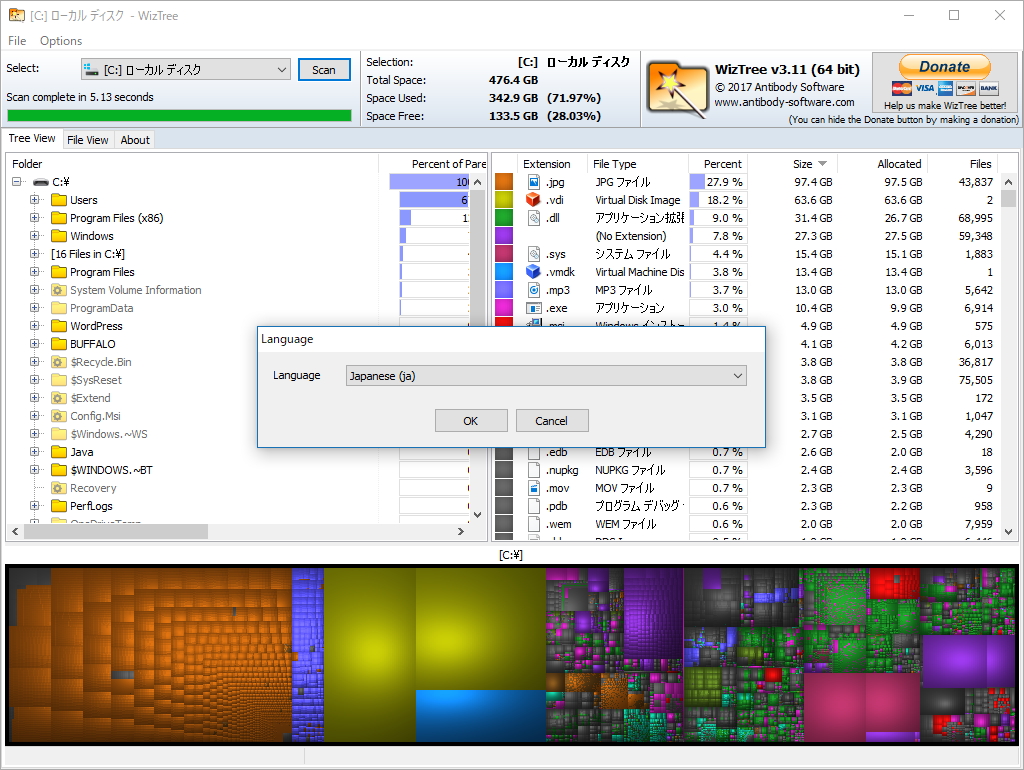Click the Scan button
Screen dimensions: 1024x770
click(324, 70)
